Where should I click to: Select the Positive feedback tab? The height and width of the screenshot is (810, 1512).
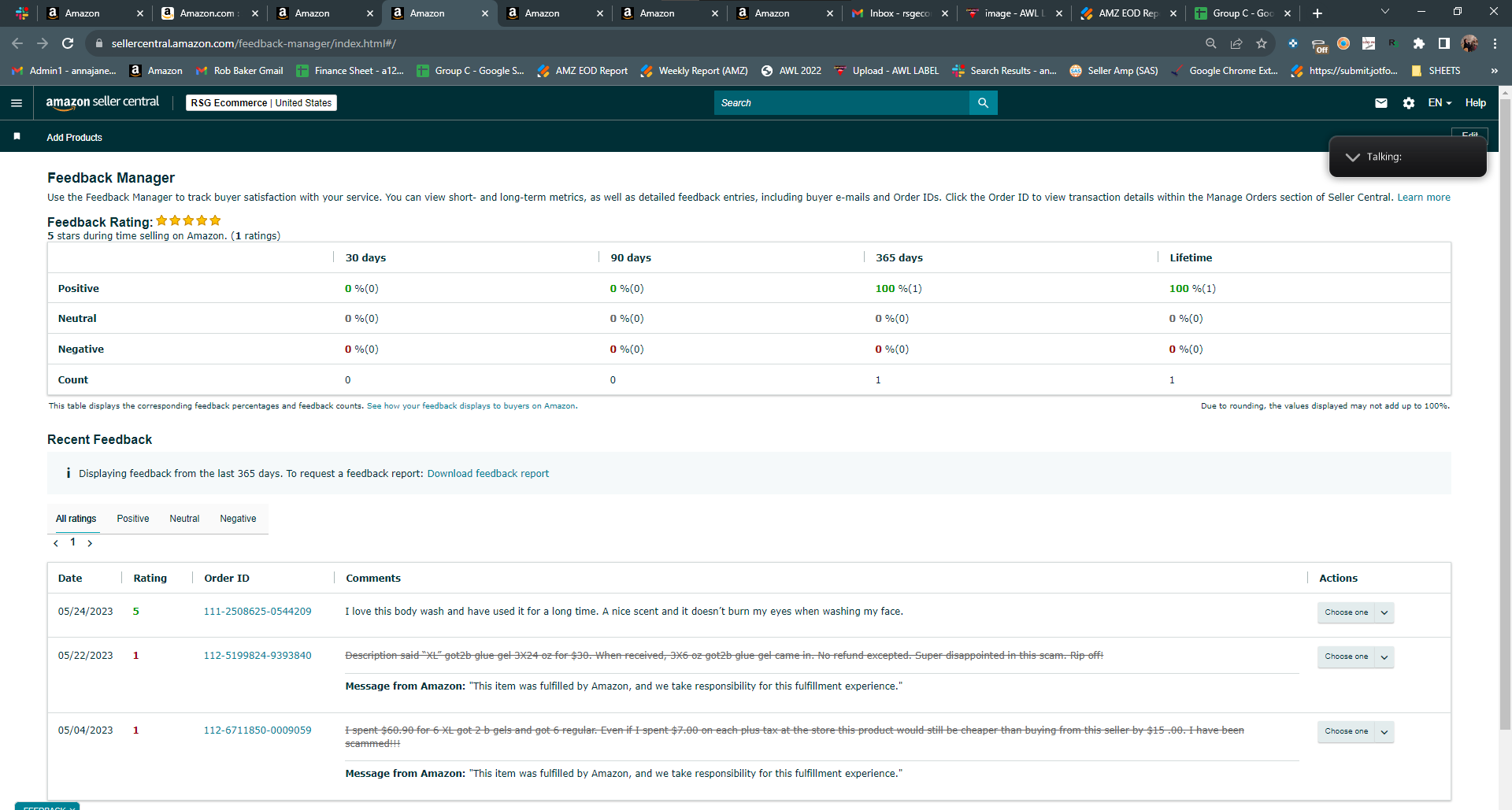tap(133, 519)
